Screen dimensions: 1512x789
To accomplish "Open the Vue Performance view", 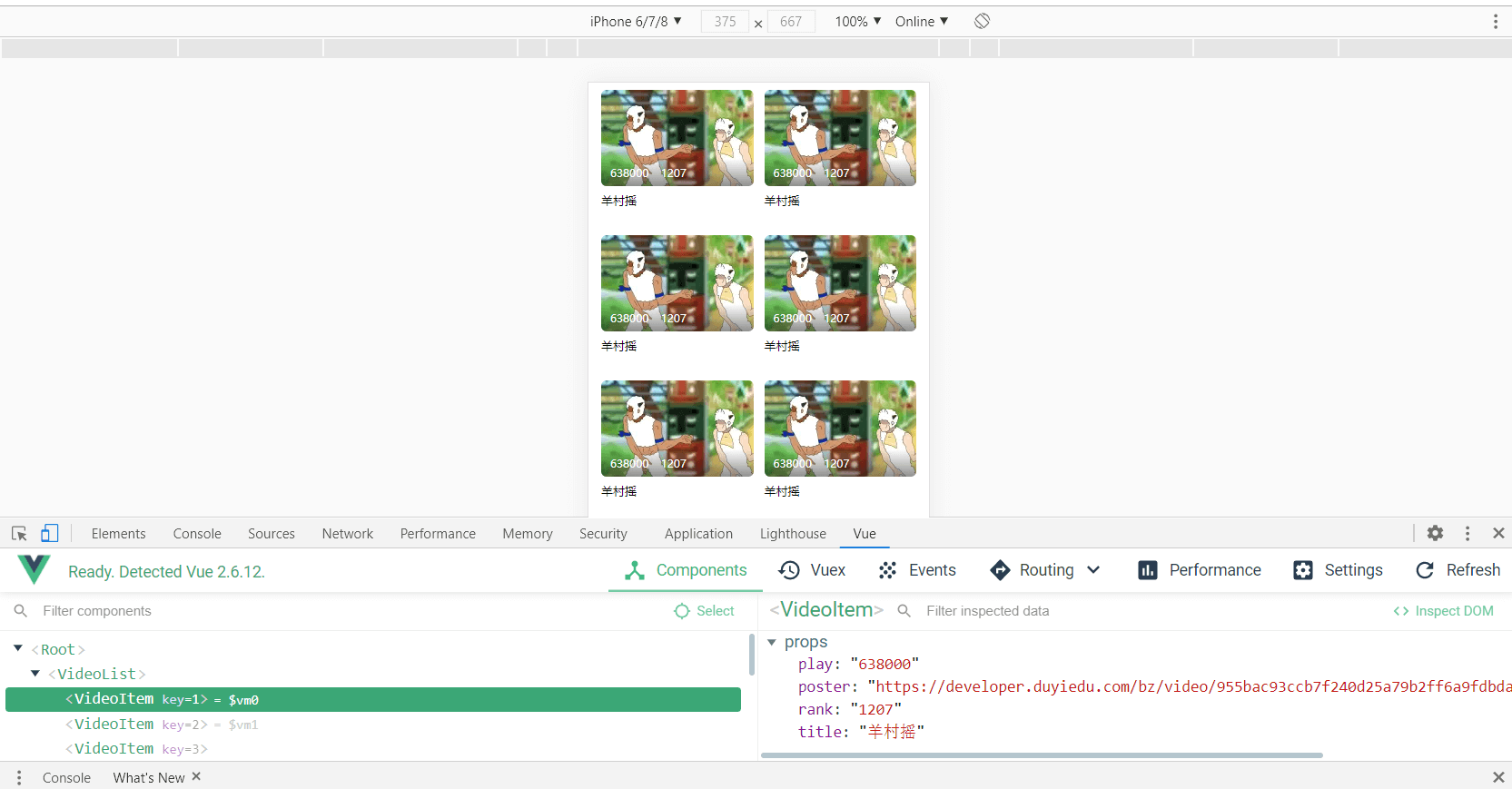I will coord(1199,570).
